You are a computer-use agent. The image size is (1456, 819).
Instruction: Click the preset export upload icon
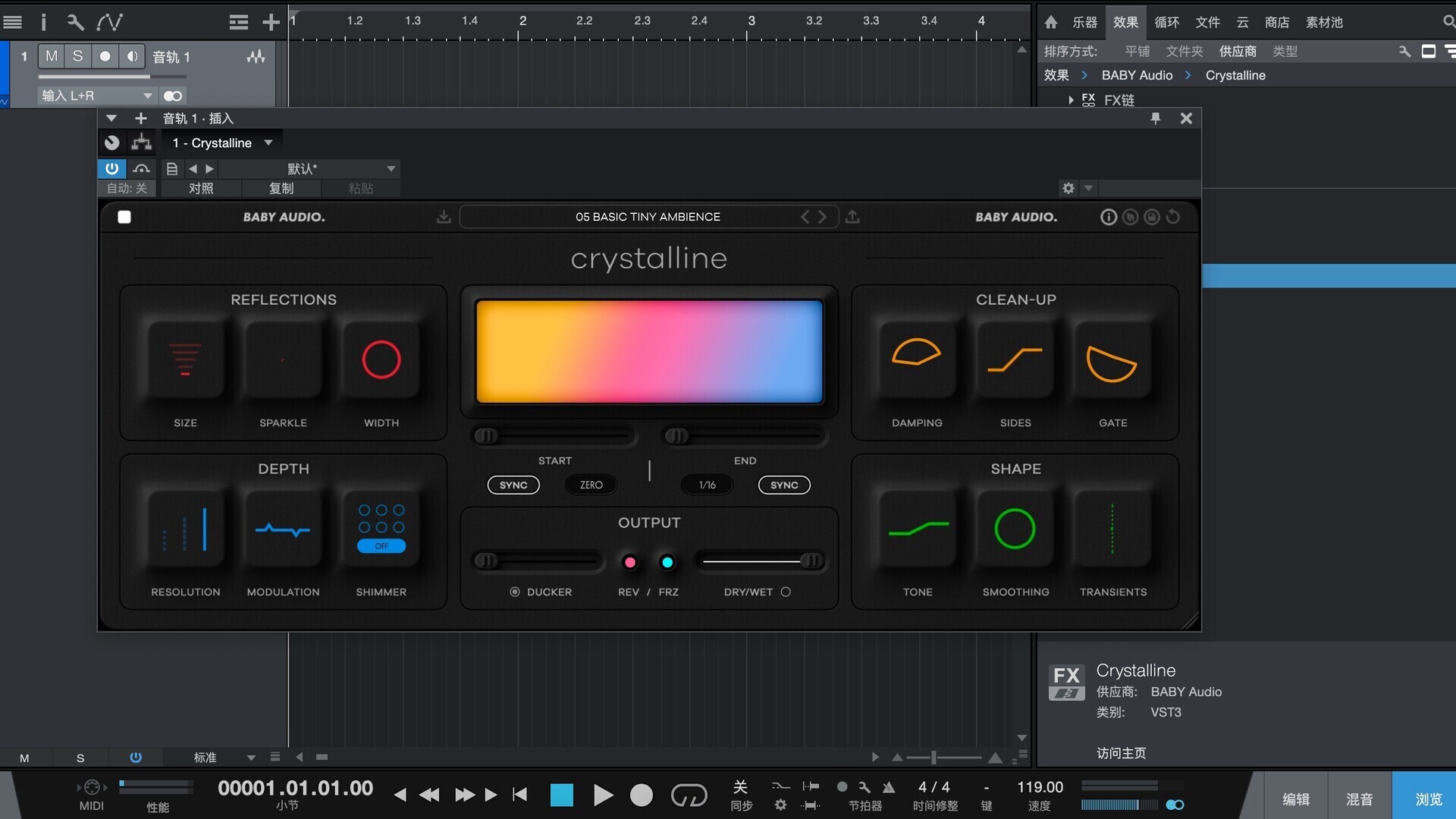852,217
